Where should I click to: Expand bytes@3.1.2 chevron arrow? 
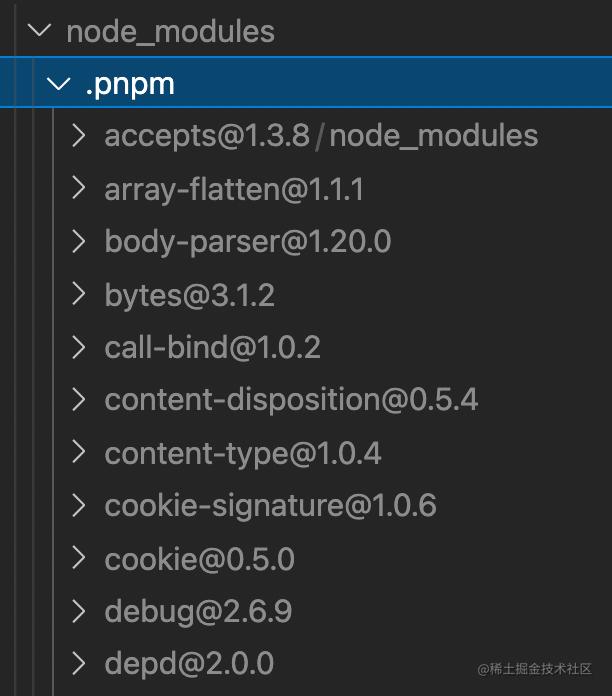pyautogui.click(x=79, y=294)
